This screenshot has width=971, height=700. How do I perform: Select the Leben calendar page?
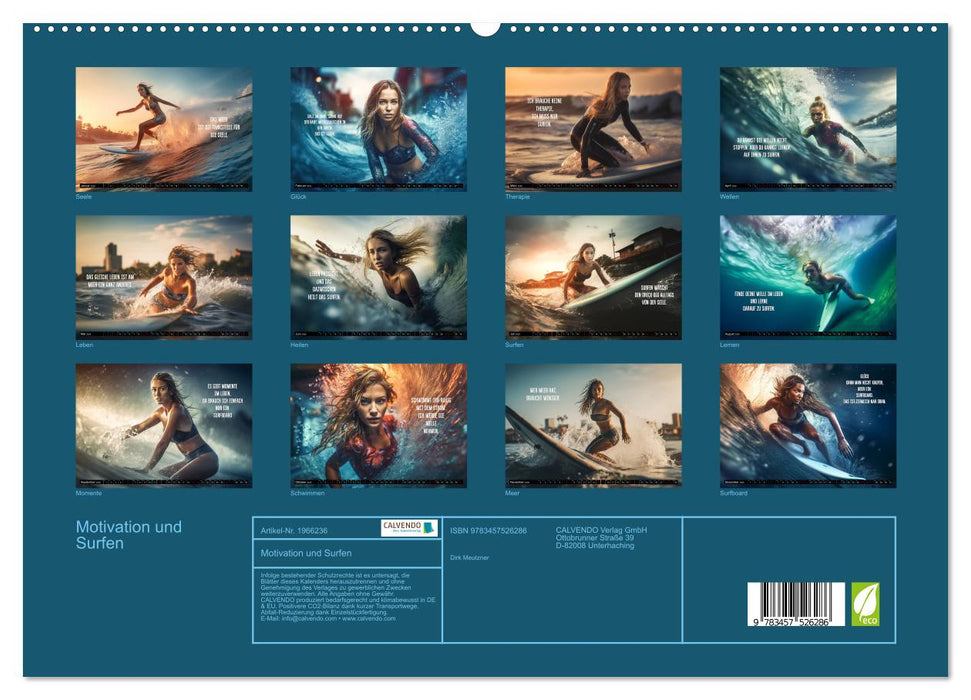click(162, 277)
